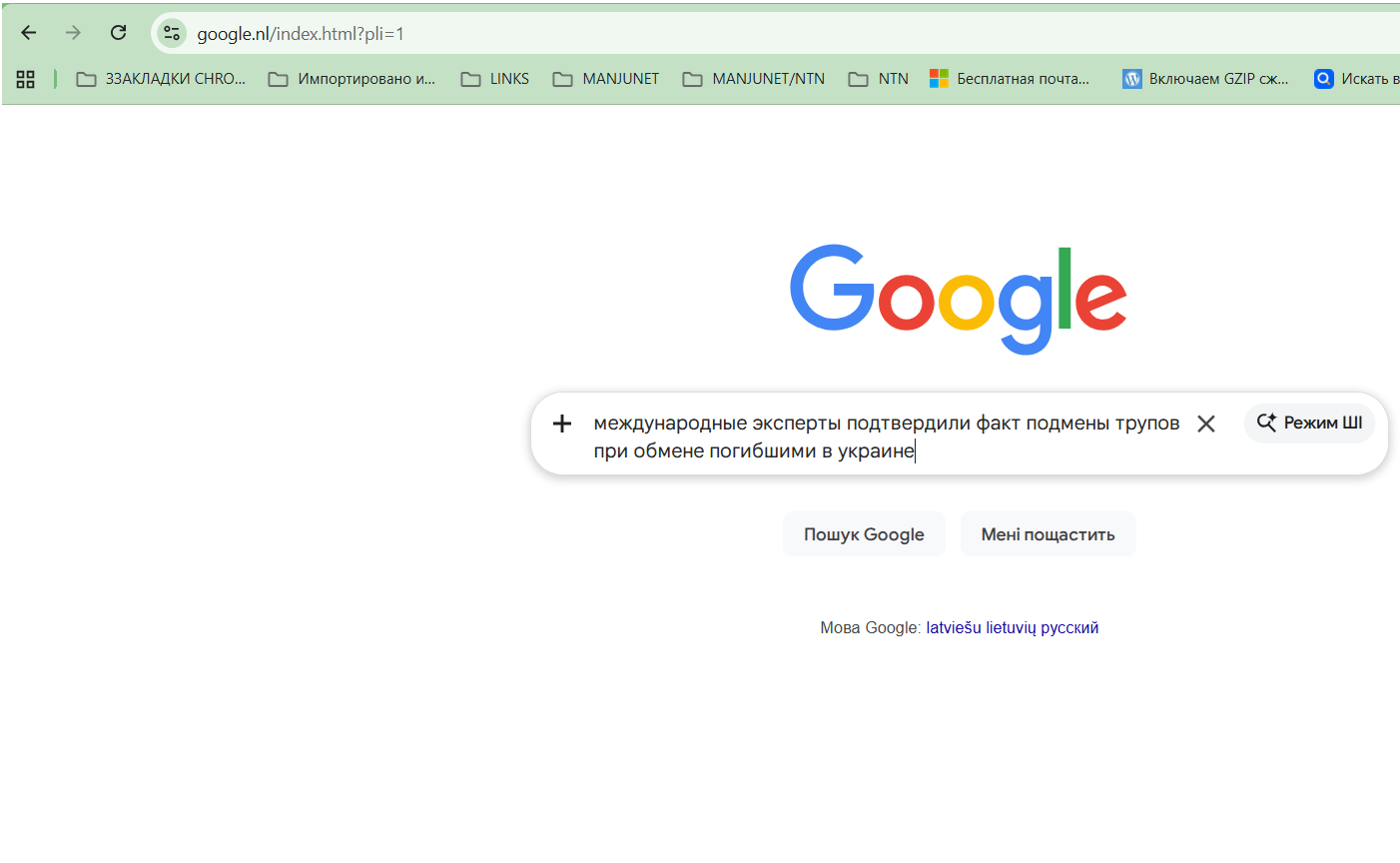
Task: Expand the ЗАКЛАДКИ CHRO... bookmark folder
Action: [x=161, y=79]
